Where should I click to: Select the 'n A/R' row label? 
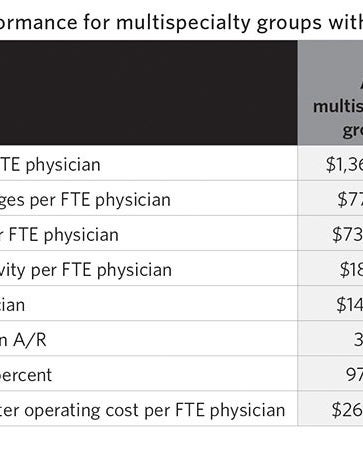coord(23,340)
